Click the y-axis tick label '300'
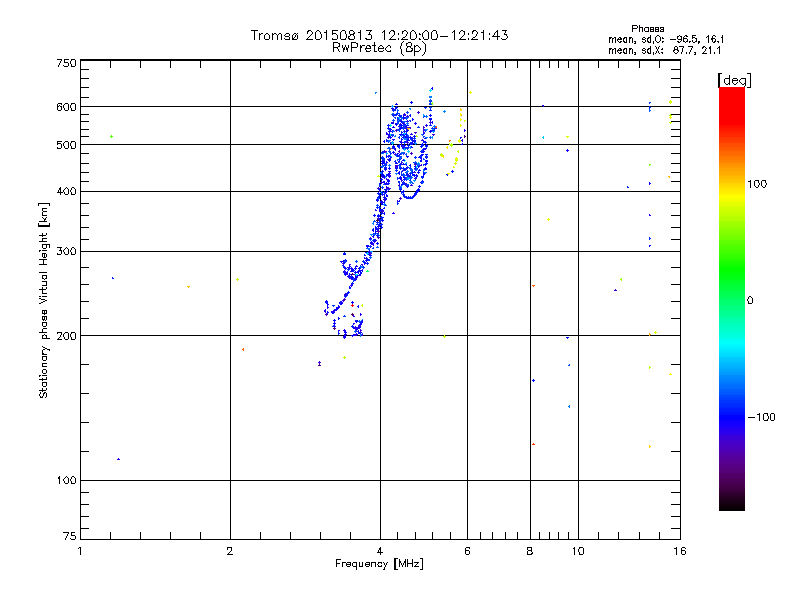 [x=67, y=252]
